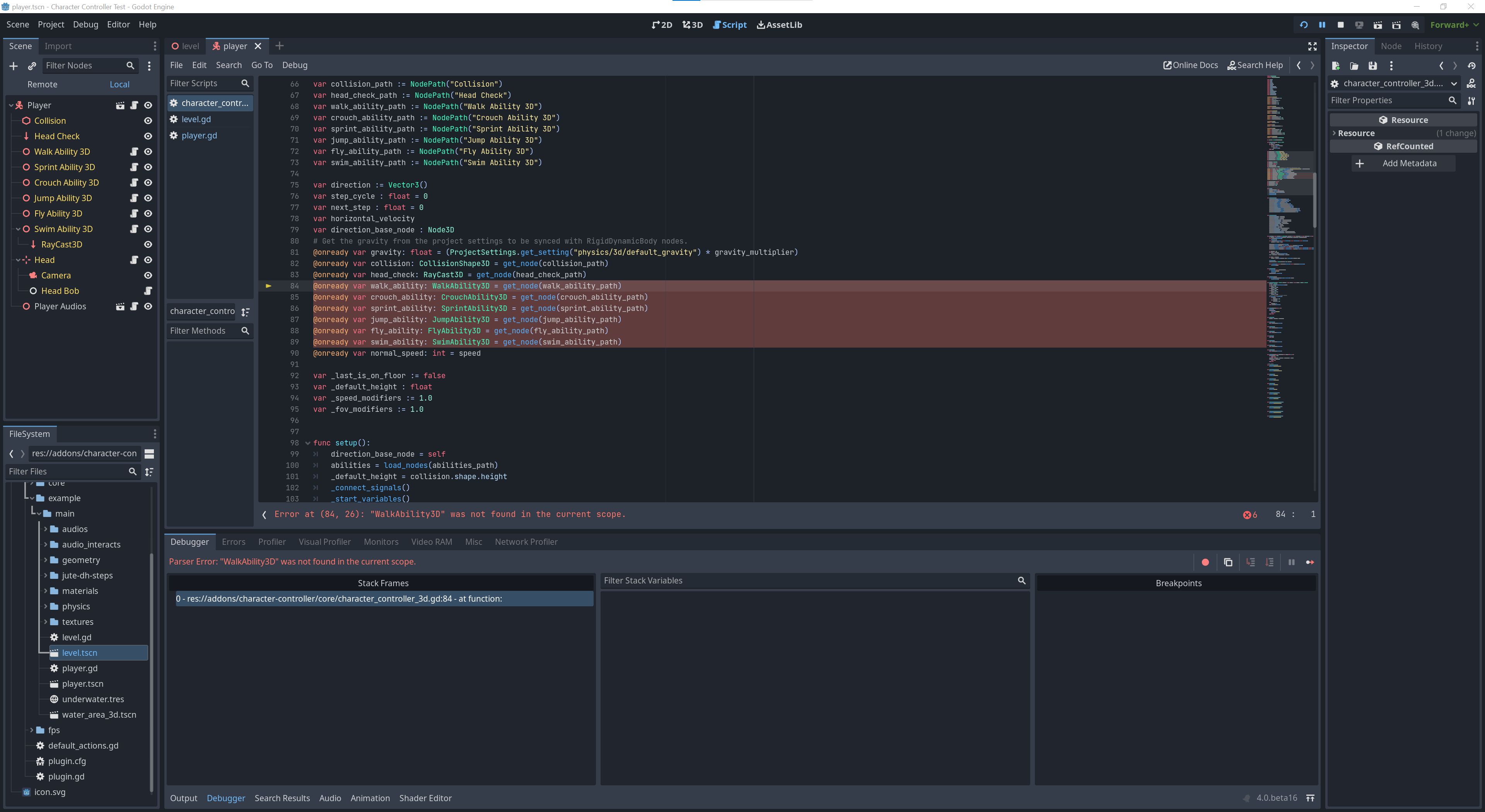The height and width of the screenshot is (812, 1485).
Task: Open the Debug menu in the script editor
Action: point(295,65)
